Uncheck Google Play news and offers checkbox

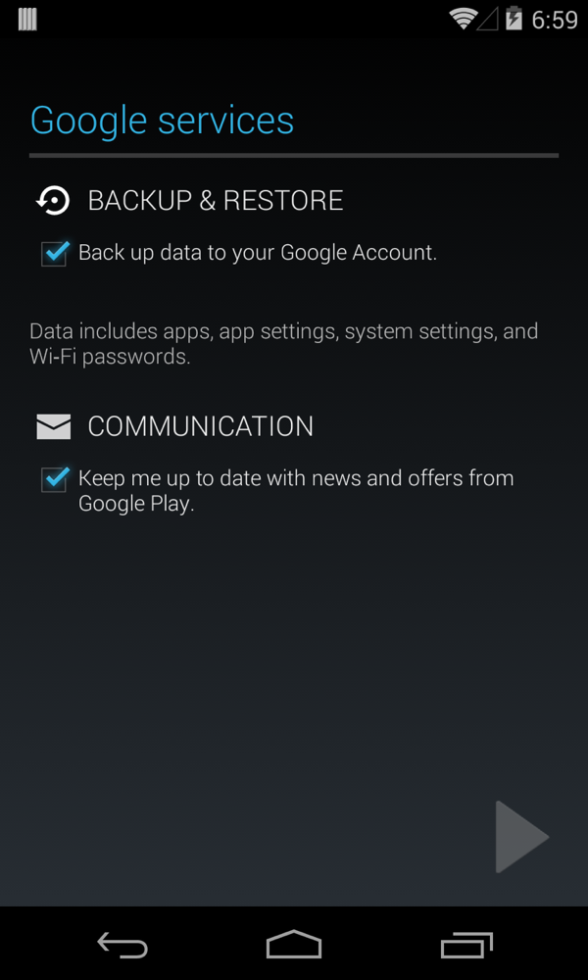tap(54, 479)
